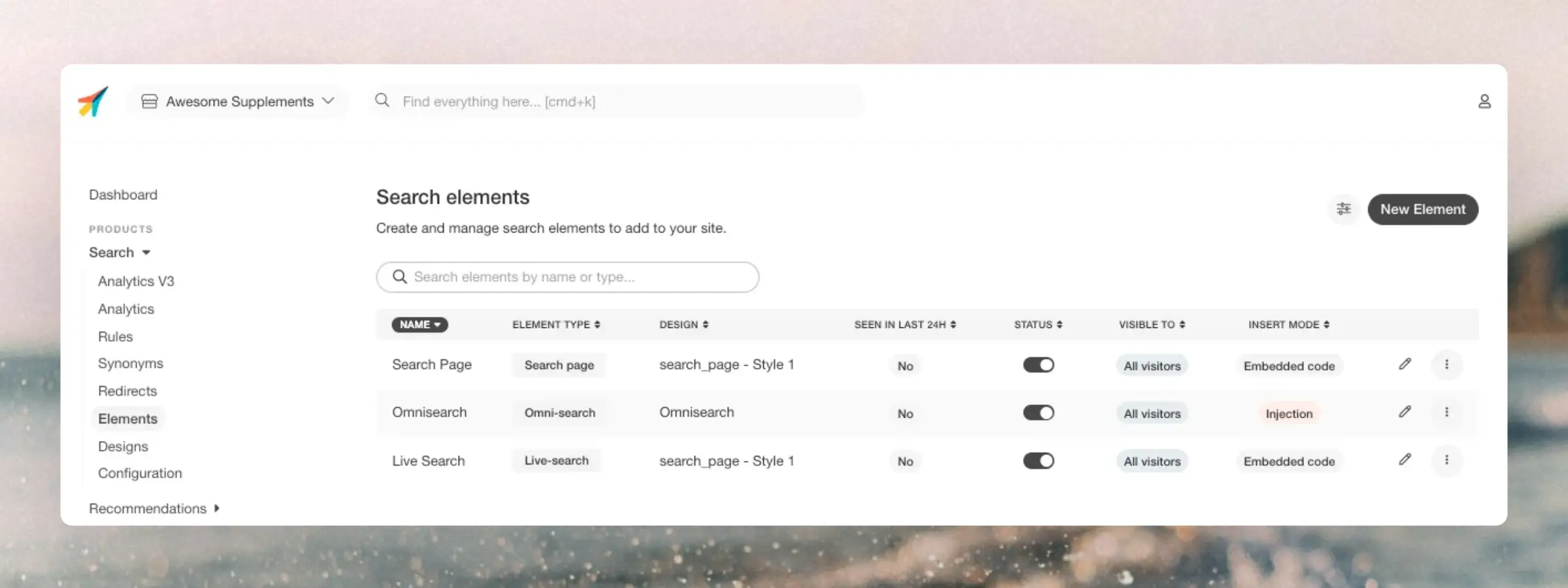Turn off the Live Search status switch
This screenshot has width=1568, height=588.
click(x=1038, y=461)
